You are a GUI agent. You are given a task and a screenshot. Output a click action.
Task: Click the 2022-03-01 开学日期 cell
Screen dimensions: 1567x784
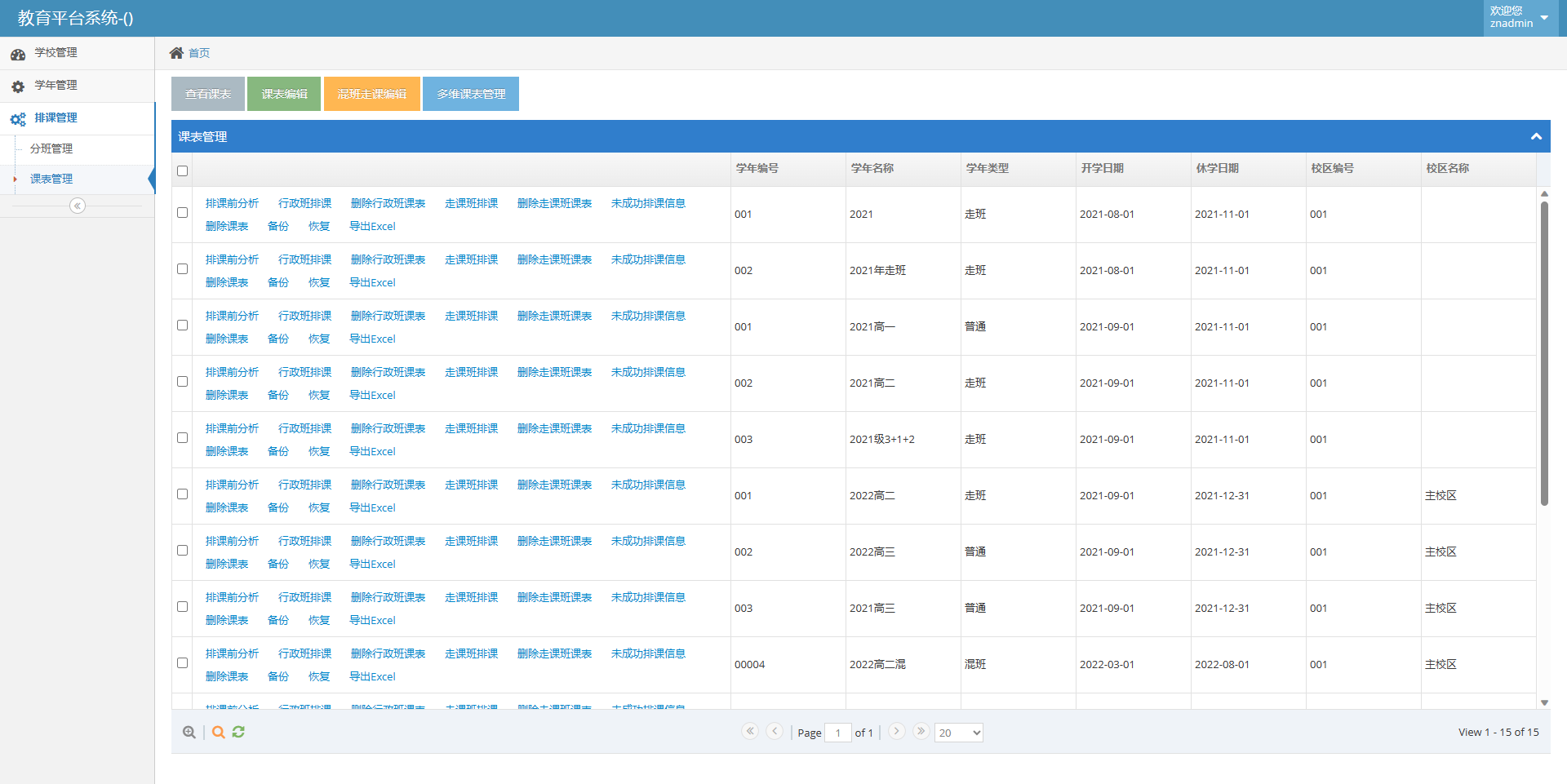tap(1133, 665)
